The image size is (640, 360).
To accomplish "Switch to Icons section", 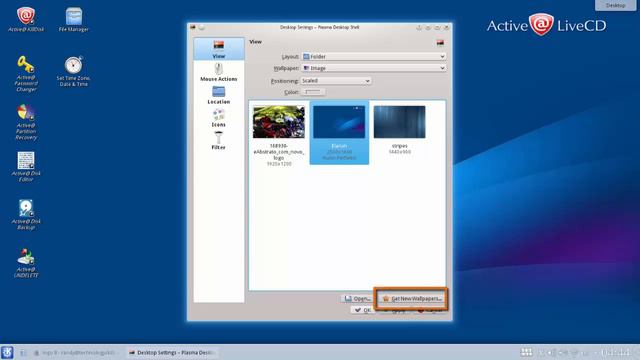I will coord(219,118).
